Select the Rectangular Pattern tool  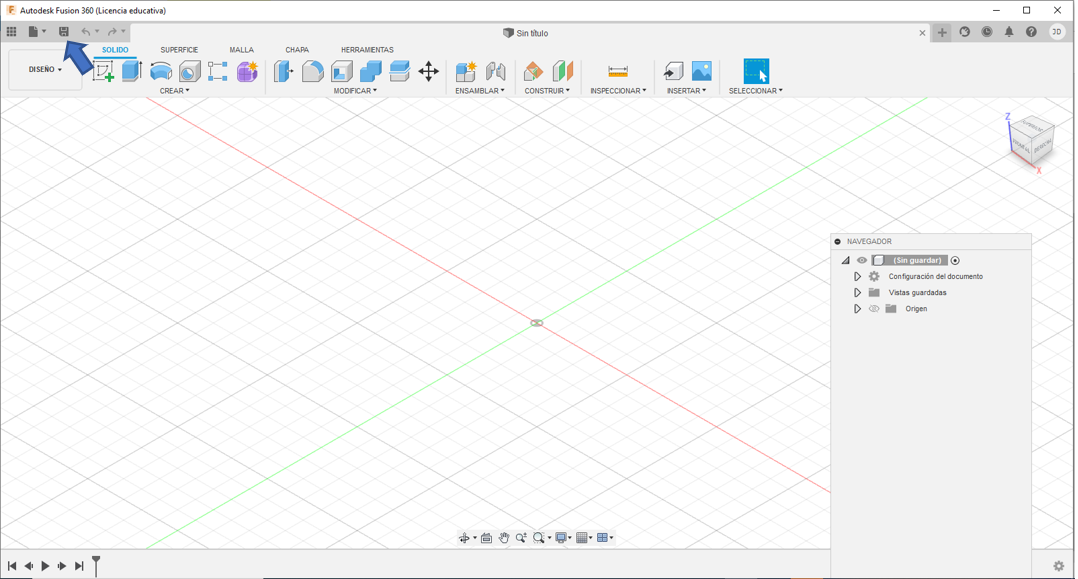tap(218, 71)
